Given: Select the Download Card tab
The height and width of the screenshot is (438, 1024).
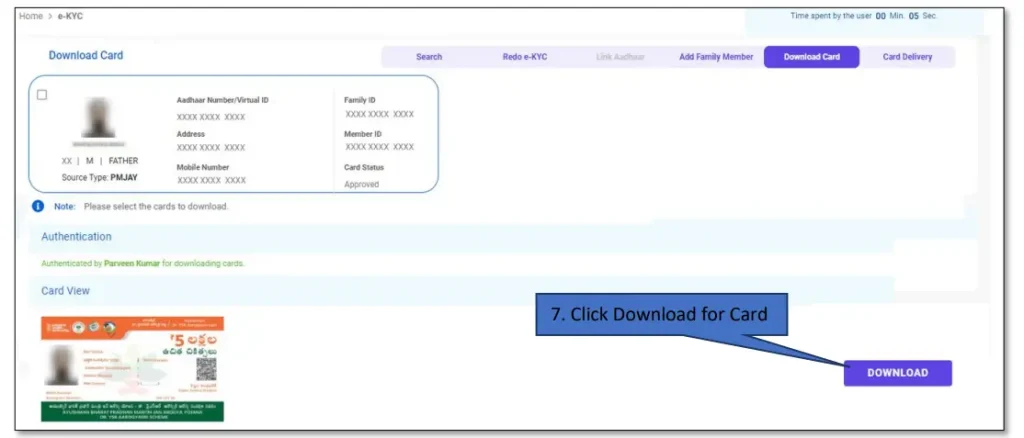Looking at the screenshot, I should pos(812,57).
